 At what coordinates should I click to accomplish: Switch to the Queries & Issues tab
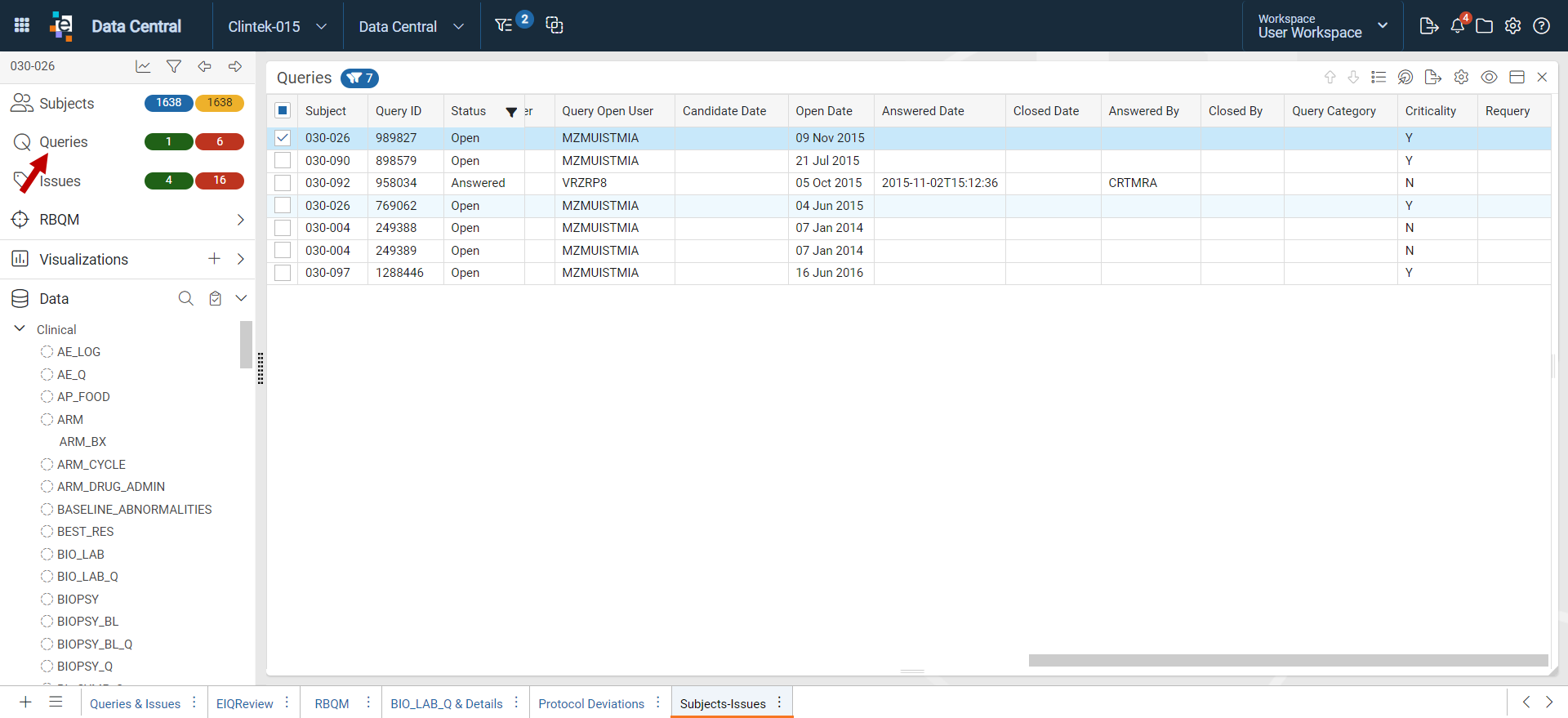tap(136, 704)
